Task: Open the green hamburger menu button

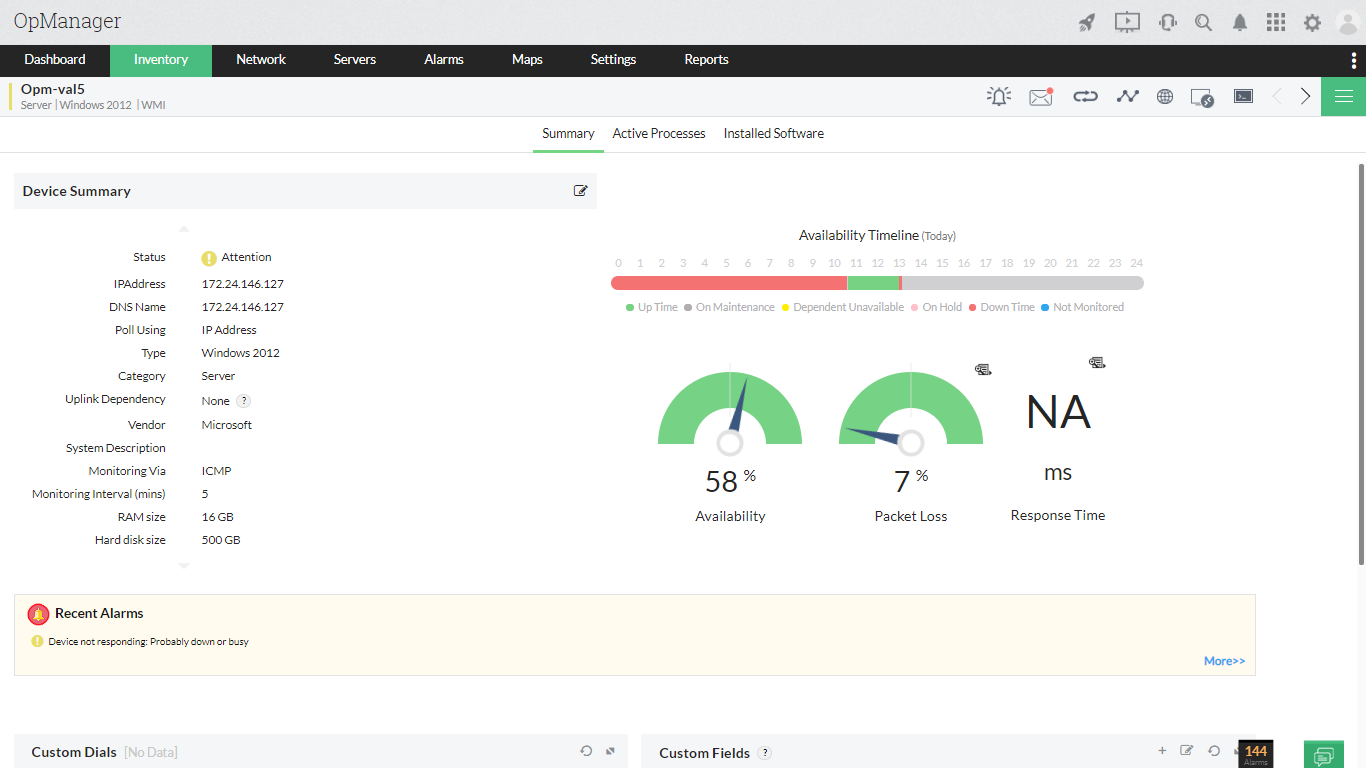Action: pyautogui.click(x=1343, y=96)
